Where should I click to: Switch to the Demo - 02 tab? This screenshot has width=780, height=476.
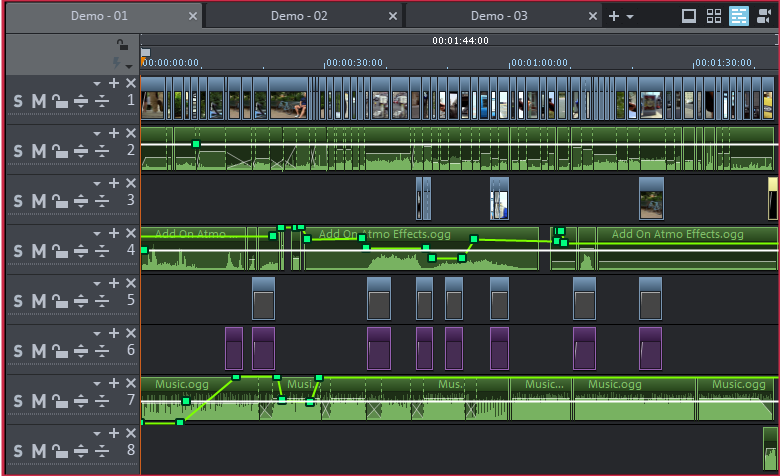point(299,16)
